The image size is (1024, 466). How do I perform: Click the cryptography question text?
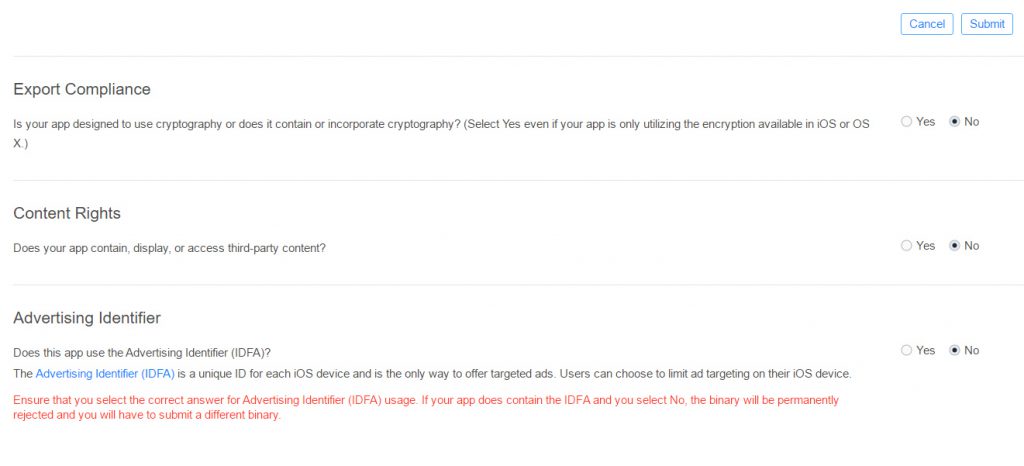[x=440, y=123]
